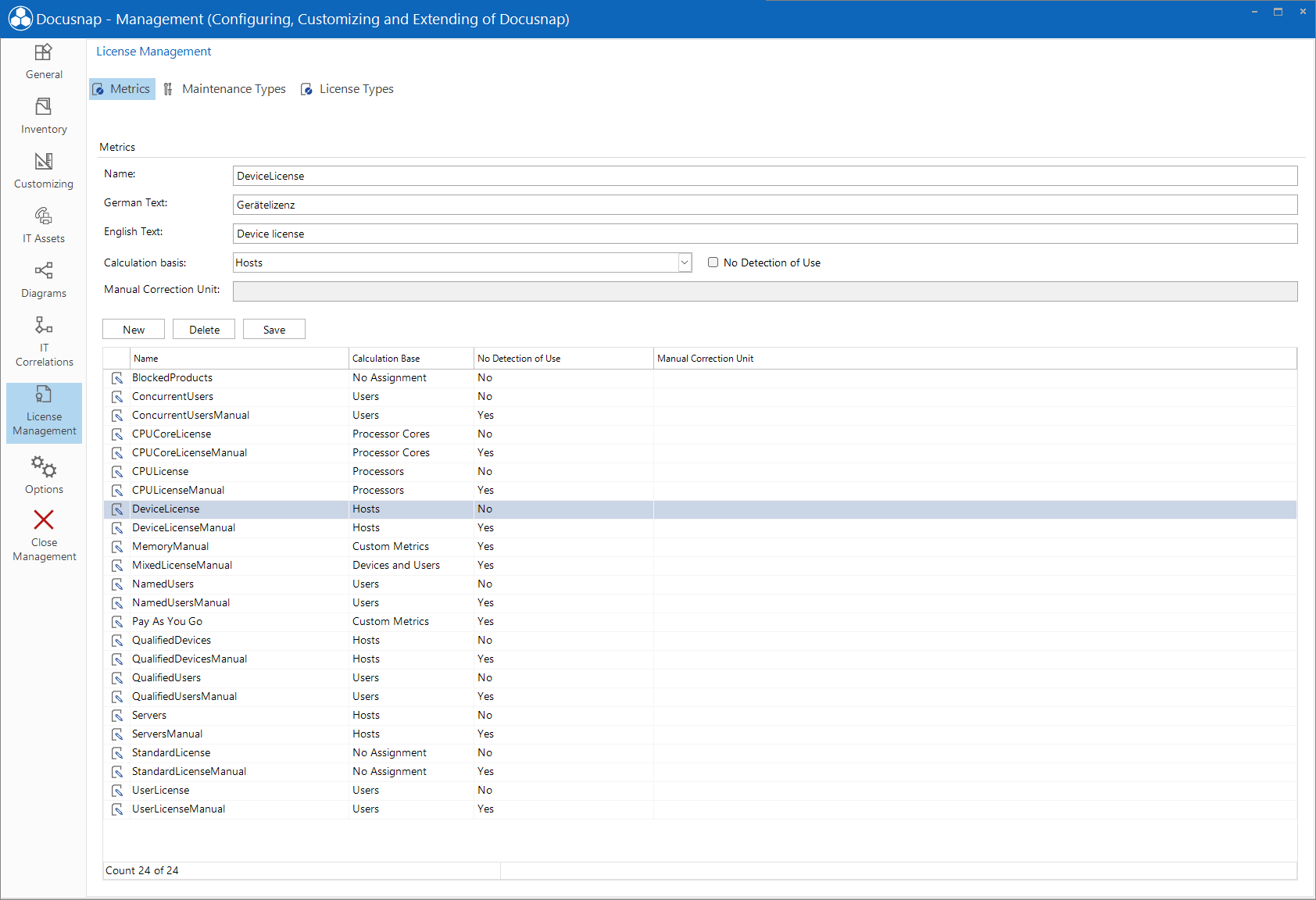
Task: Click the Manual Correction Unit field
Action: [x=765, y=291]
